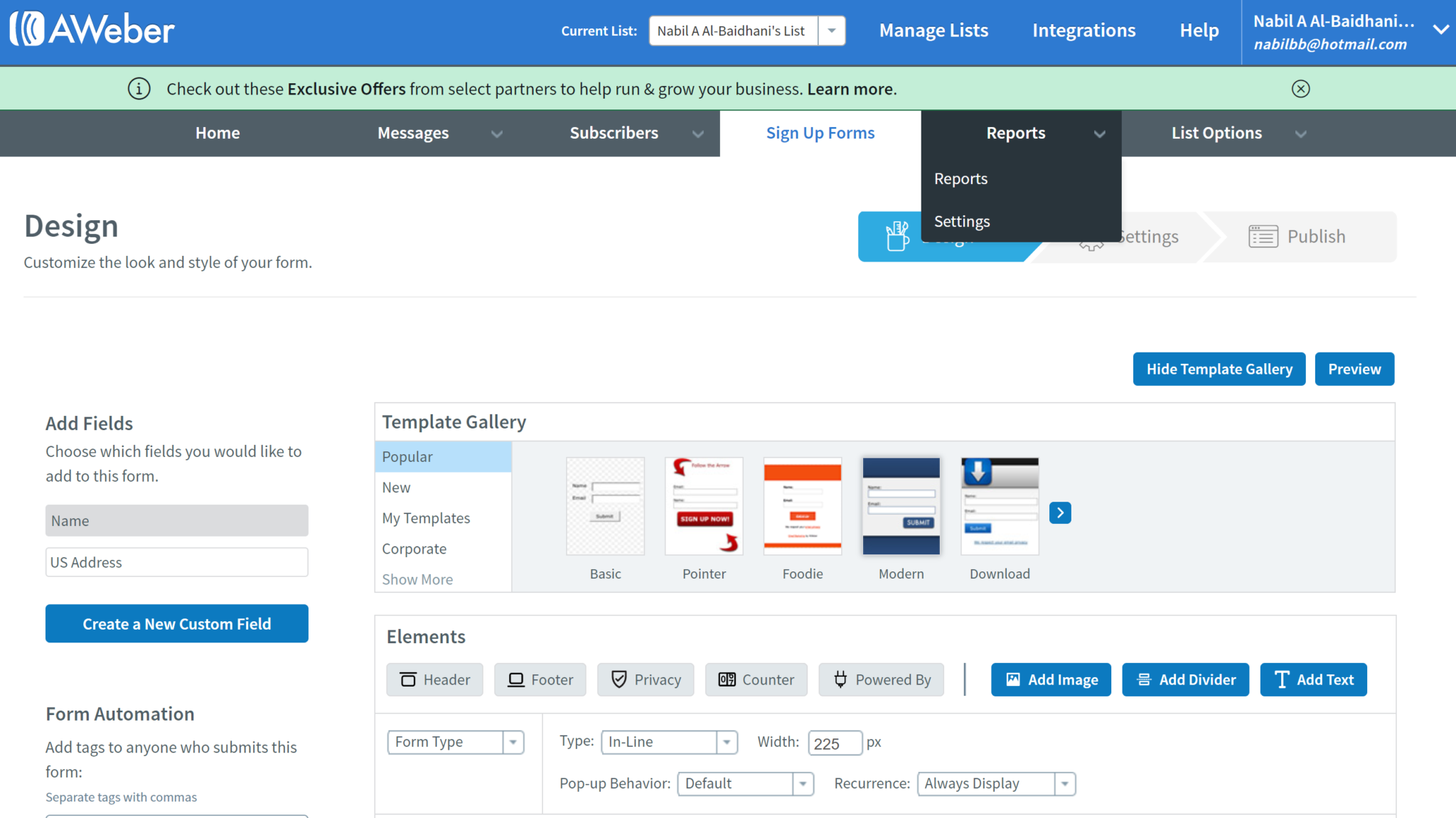Click the AWeber logo
This screenshot has height=818, width=1456.
coord(92,30)
